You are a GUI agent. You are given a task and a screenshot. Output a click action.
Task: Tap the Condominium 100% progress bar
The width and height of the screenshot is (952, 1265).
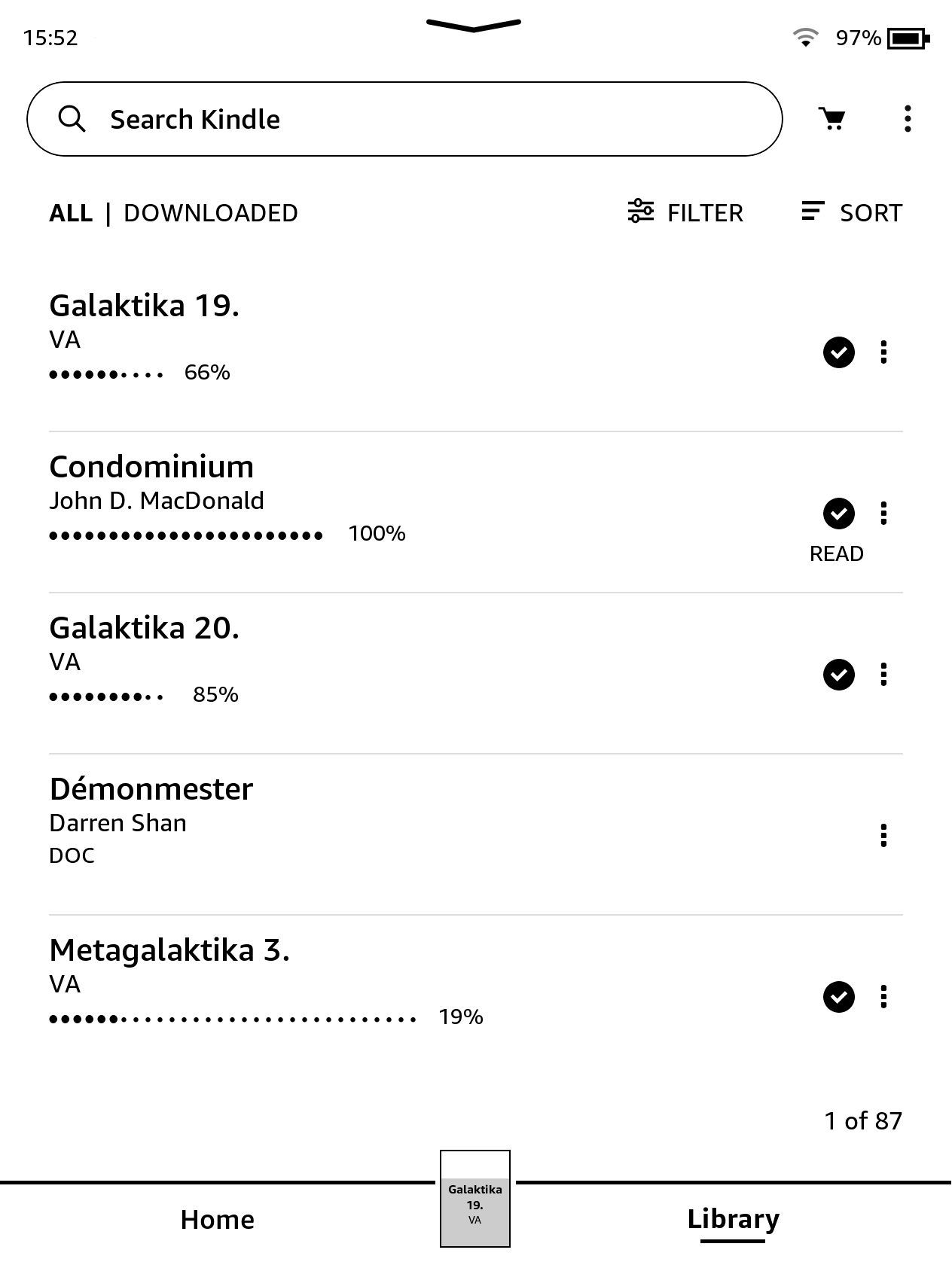pos(186,535)
